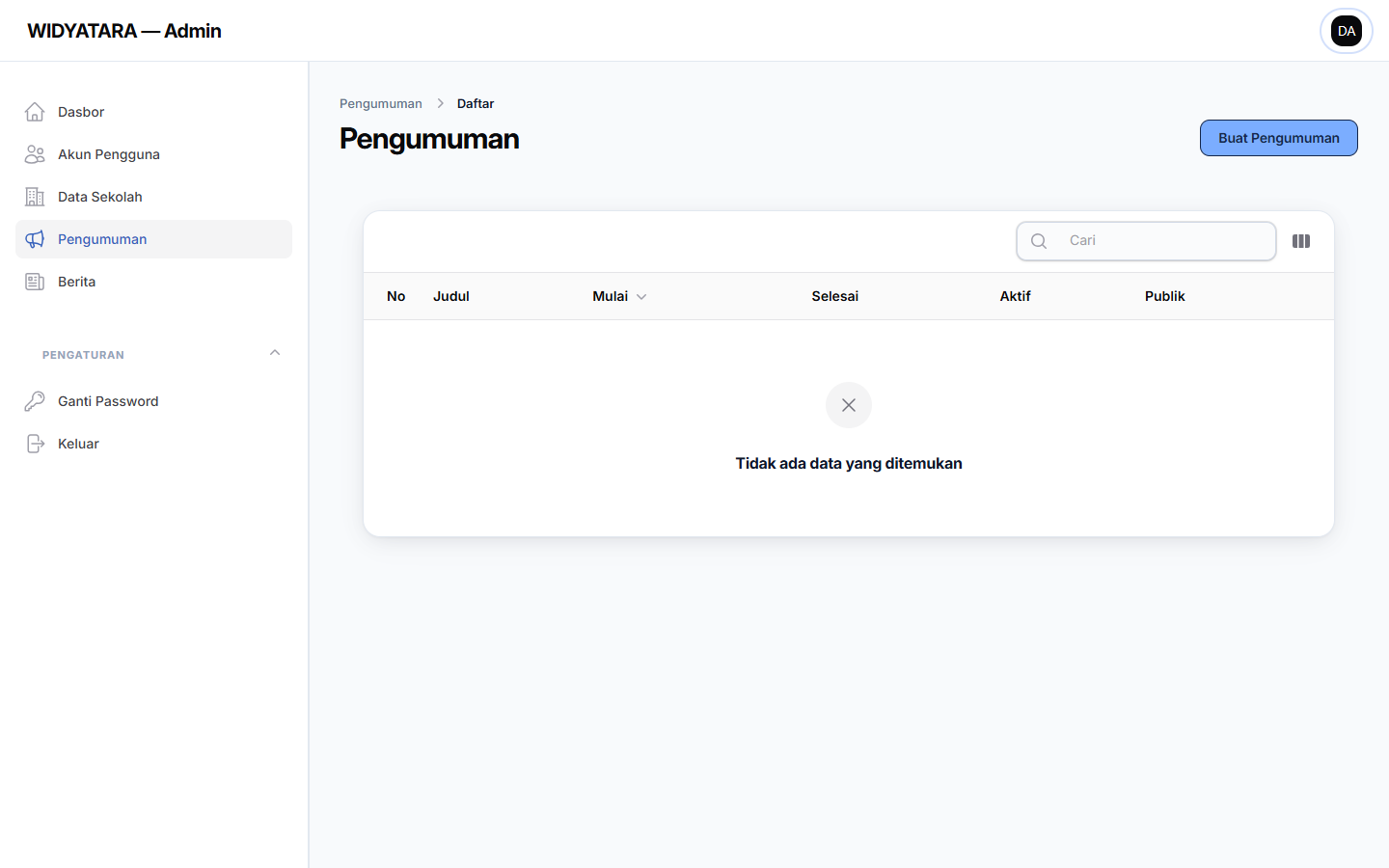Click the Ganti Password key icon
The width and height of the screenshot is (1389, 868).
click(35, 401)
